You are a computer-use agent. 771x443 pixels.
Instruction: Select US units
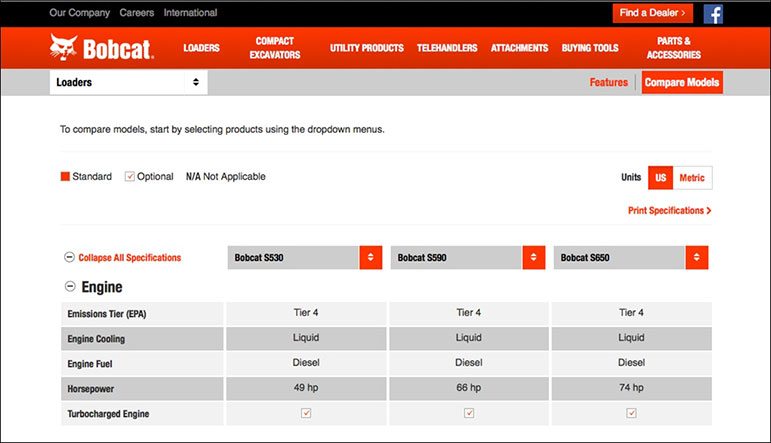pos(660,178)
